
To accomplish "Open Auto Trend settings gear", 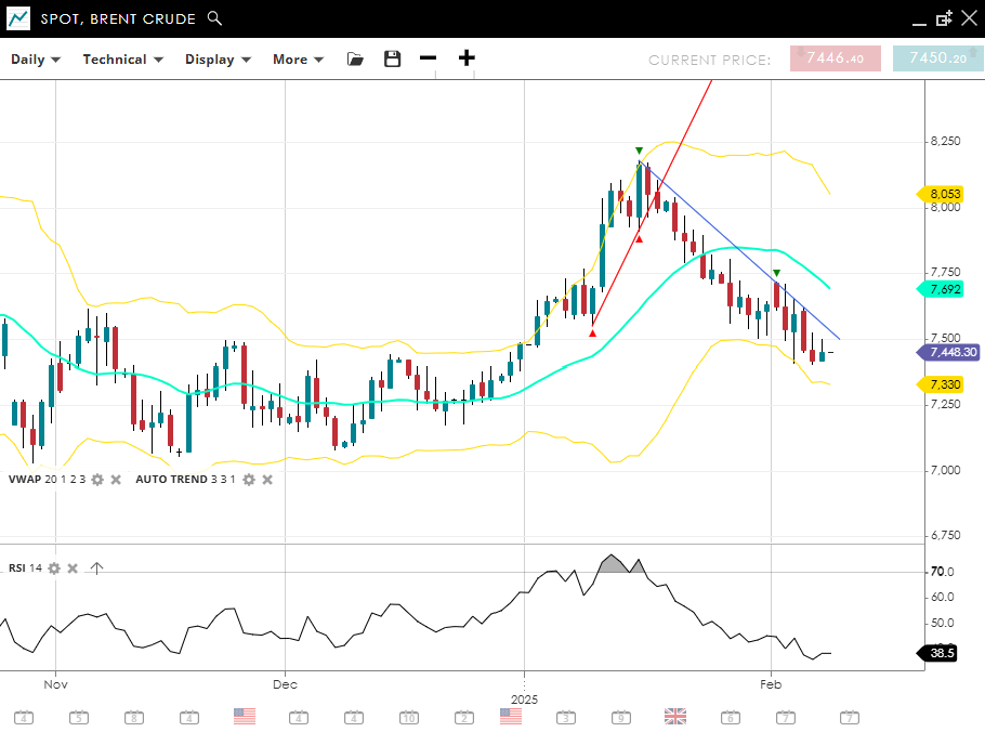I will (x=249, y=480).
